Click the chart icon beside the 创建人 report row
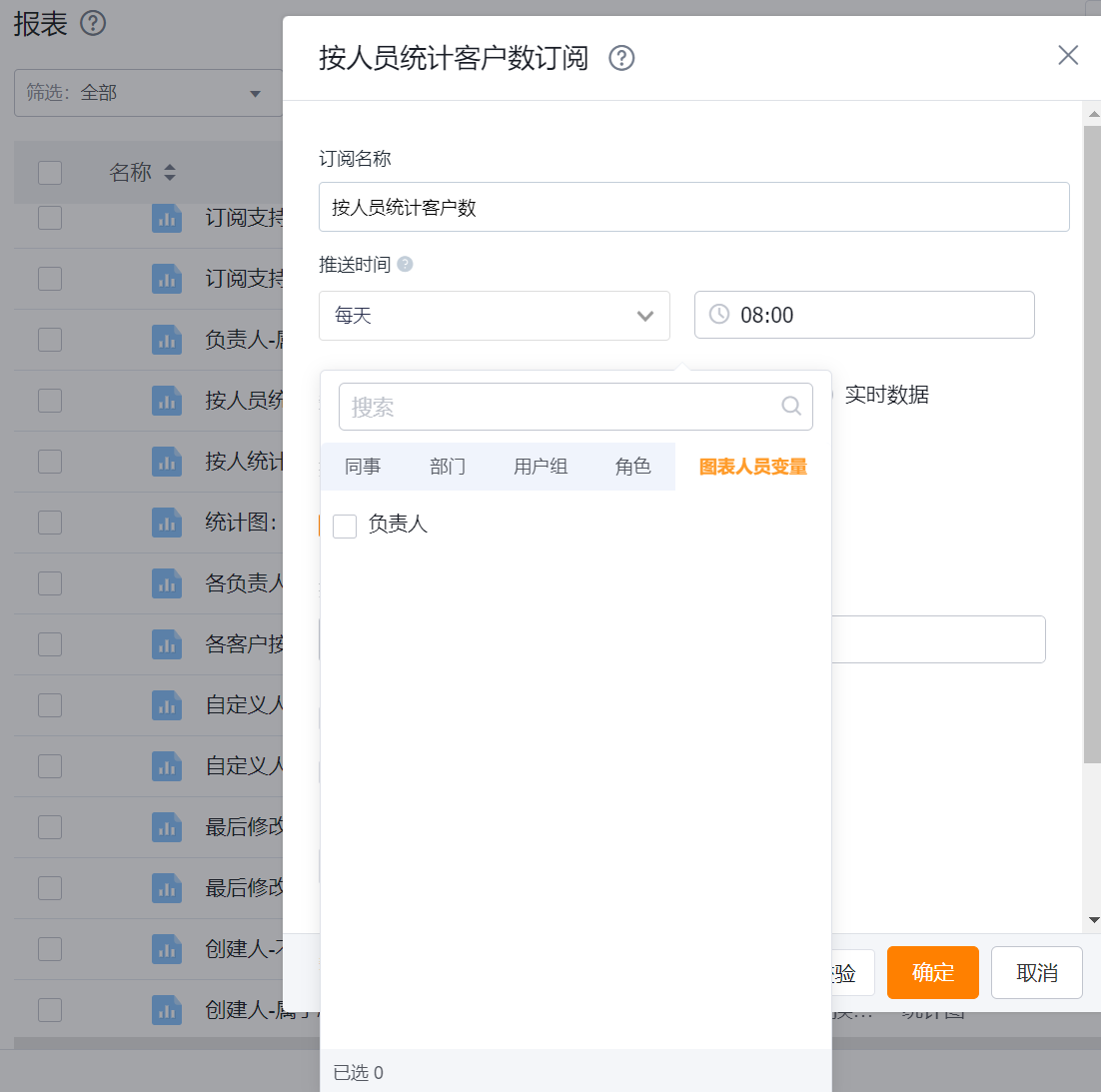 point(167,949)
